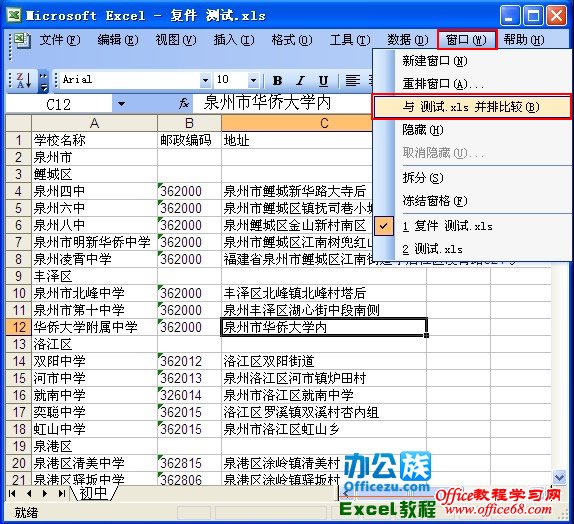Click the Excel workbook icon in menu bar
The height and width of the screenshot is (524, 574).
point(22,40)
